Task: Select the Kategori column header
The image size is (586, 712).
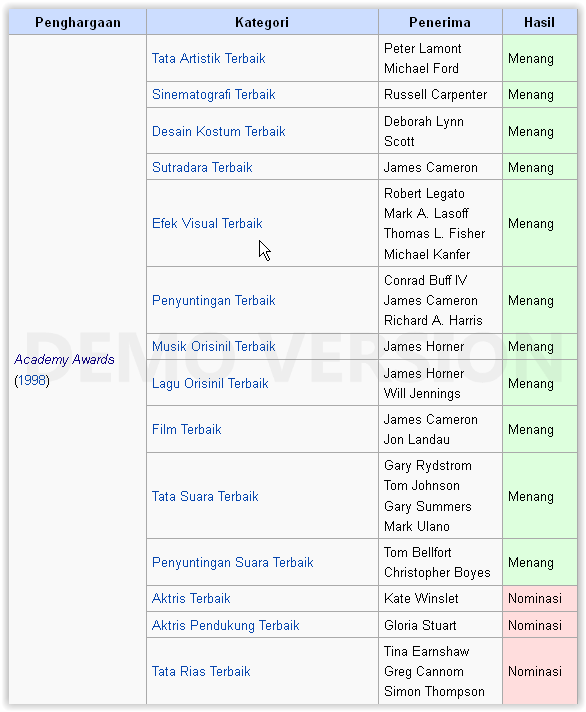Action: [262, 22]
